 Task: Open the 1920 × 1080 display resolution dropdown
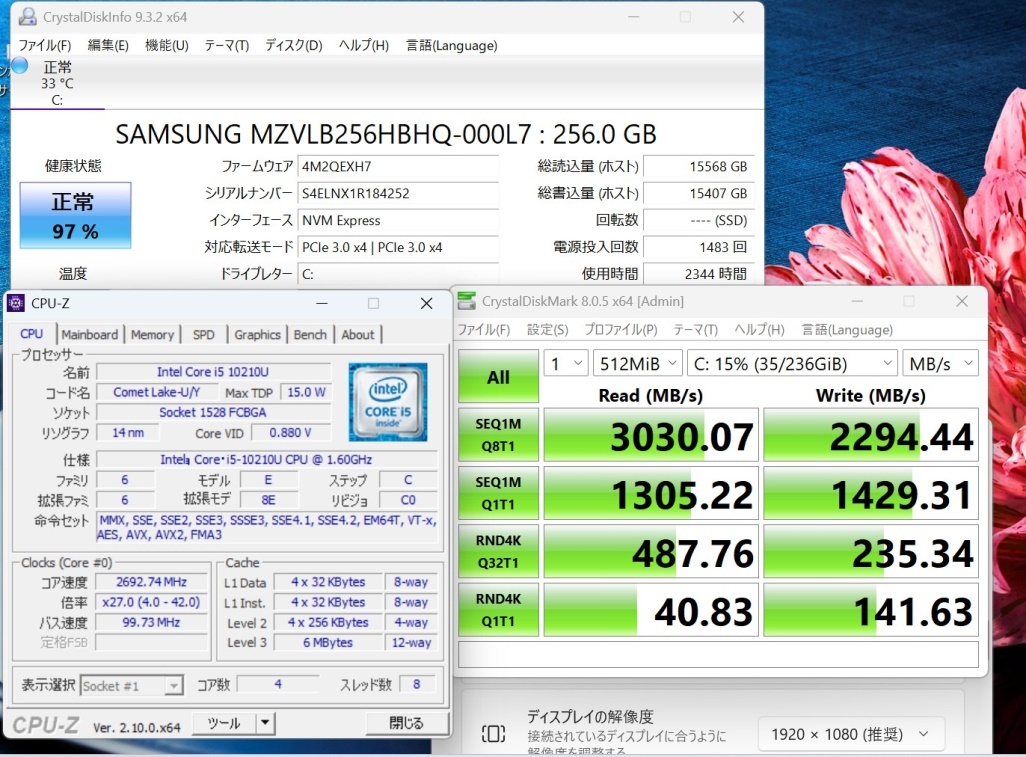[851, 734]
